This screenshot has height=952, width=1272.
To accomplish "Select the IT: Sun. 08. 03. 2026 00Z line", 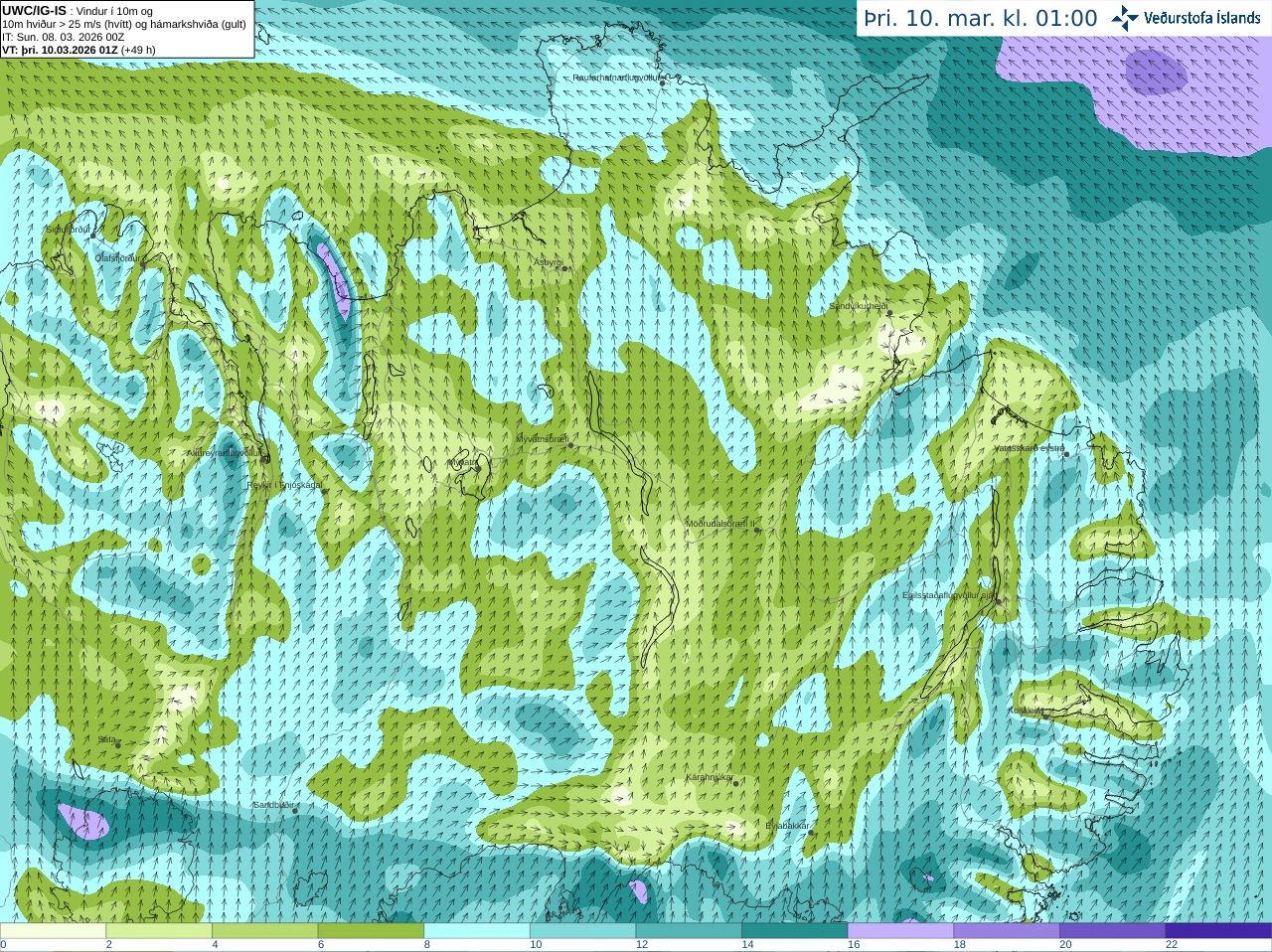I will click(x=64, y=37).
